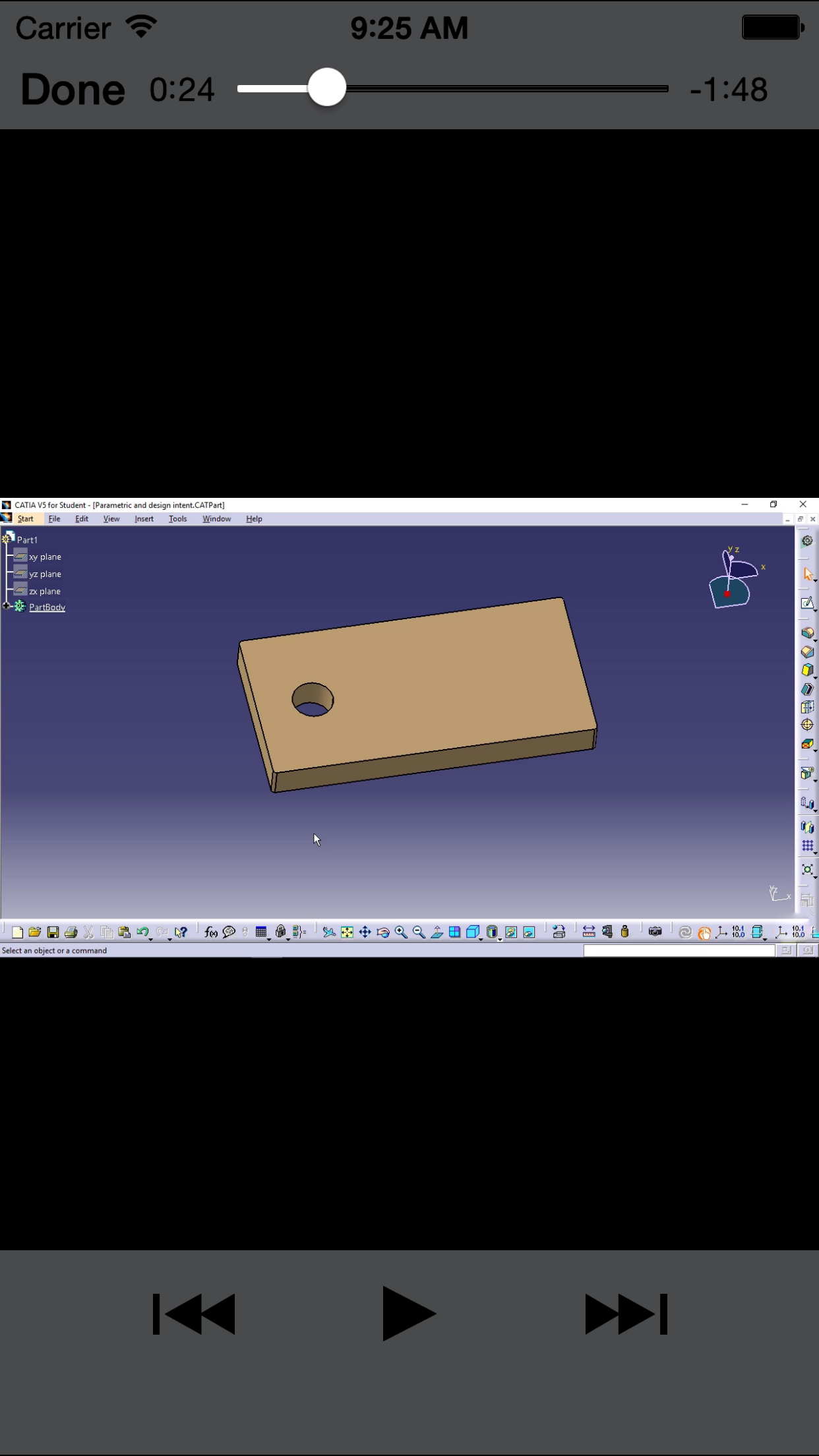This screenshot has height=1456, width=819.
Task: Open the Start menu in CATIA
Action: click(x=25, y=519)
